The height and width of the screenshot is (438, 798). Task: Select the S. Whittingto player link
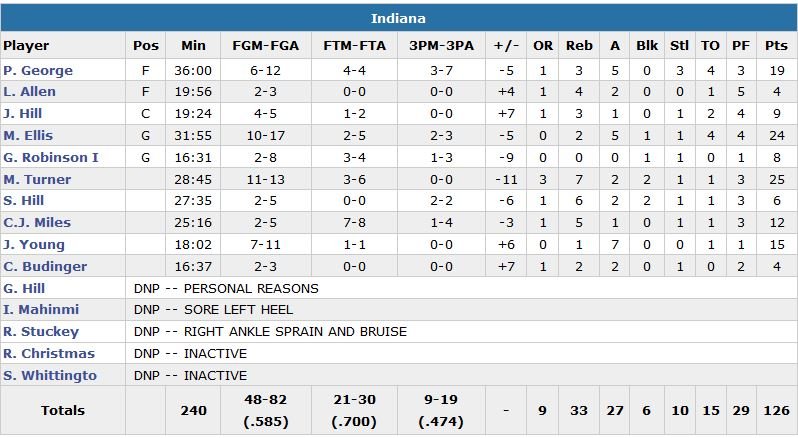(49, 376)
